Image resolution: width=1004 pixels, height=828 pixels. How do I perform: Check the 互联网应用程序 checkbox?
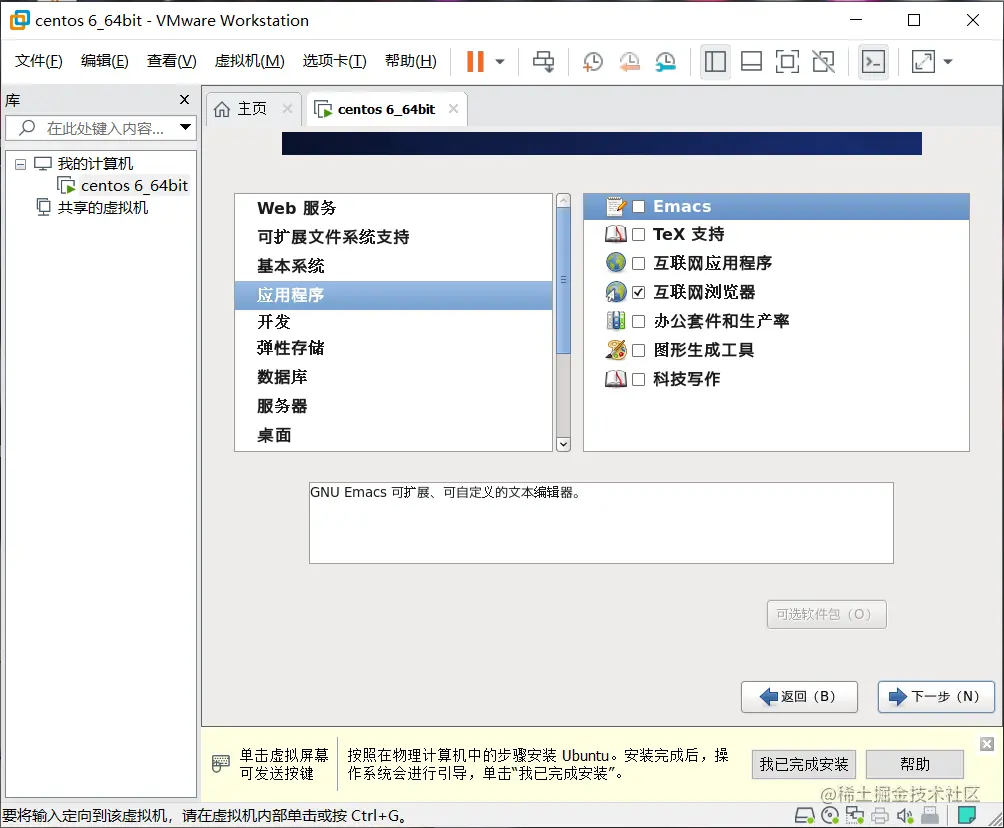[x=638, y=263]
